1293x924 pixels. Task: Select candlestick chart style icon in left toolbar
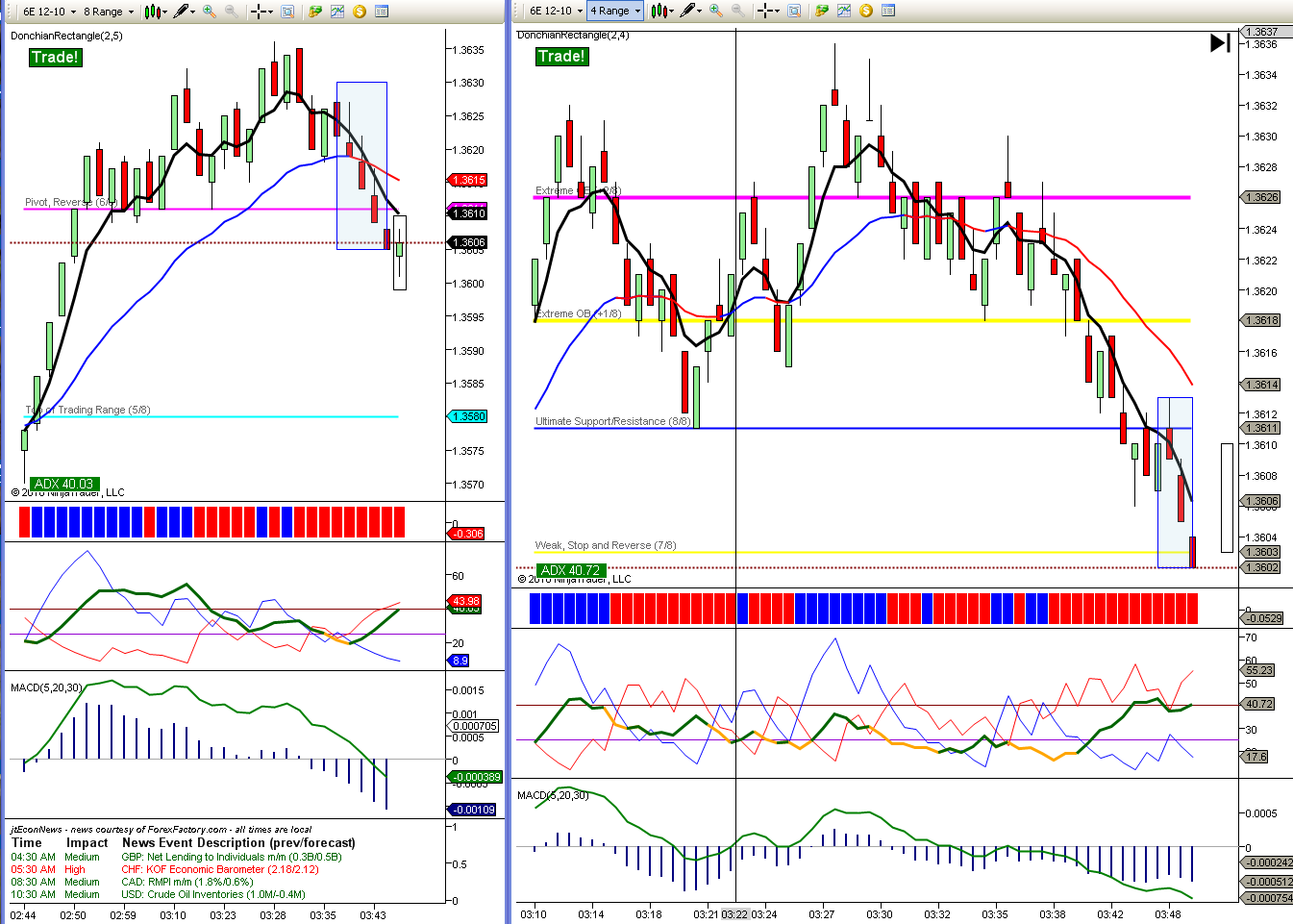pos(152,12)
